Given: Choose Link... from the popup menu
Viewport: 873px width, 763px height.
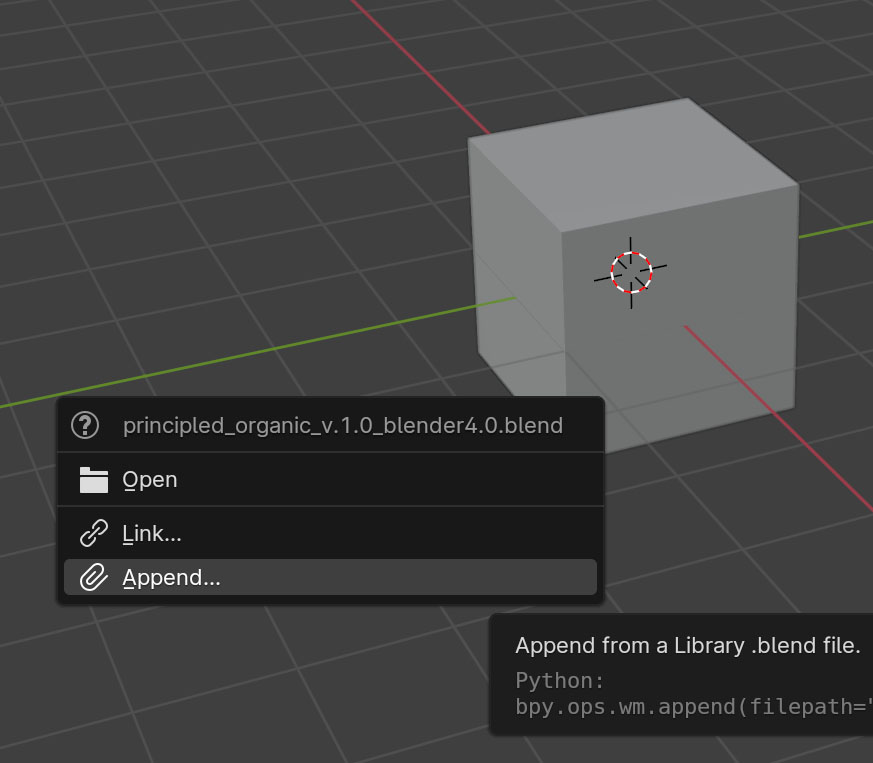Looking at the screenshot, I should pyautogui.click(x=330, y=534).
